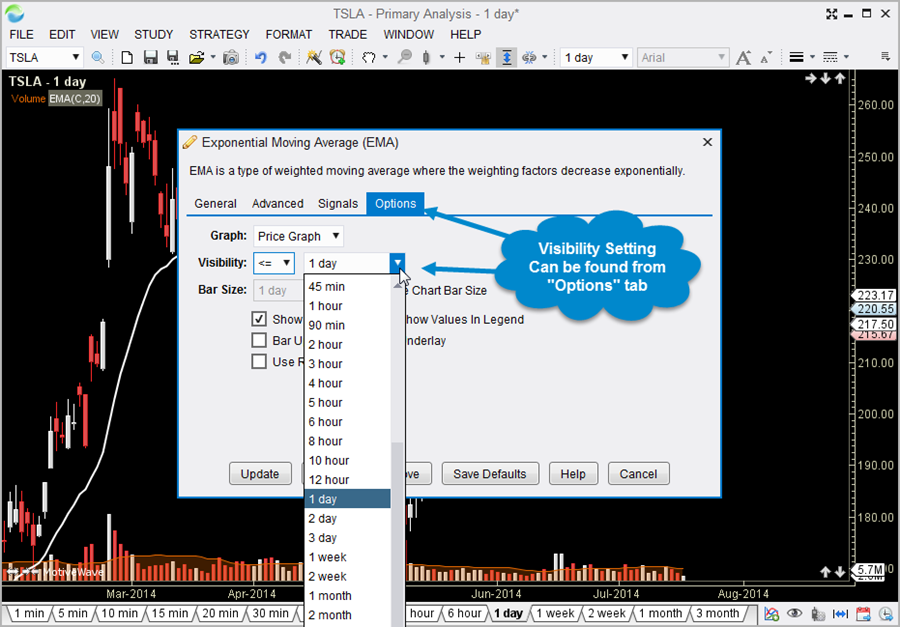900x627 pixels.
Task: Select the 1 week bar size tab
Action: [x=556, y=613]
